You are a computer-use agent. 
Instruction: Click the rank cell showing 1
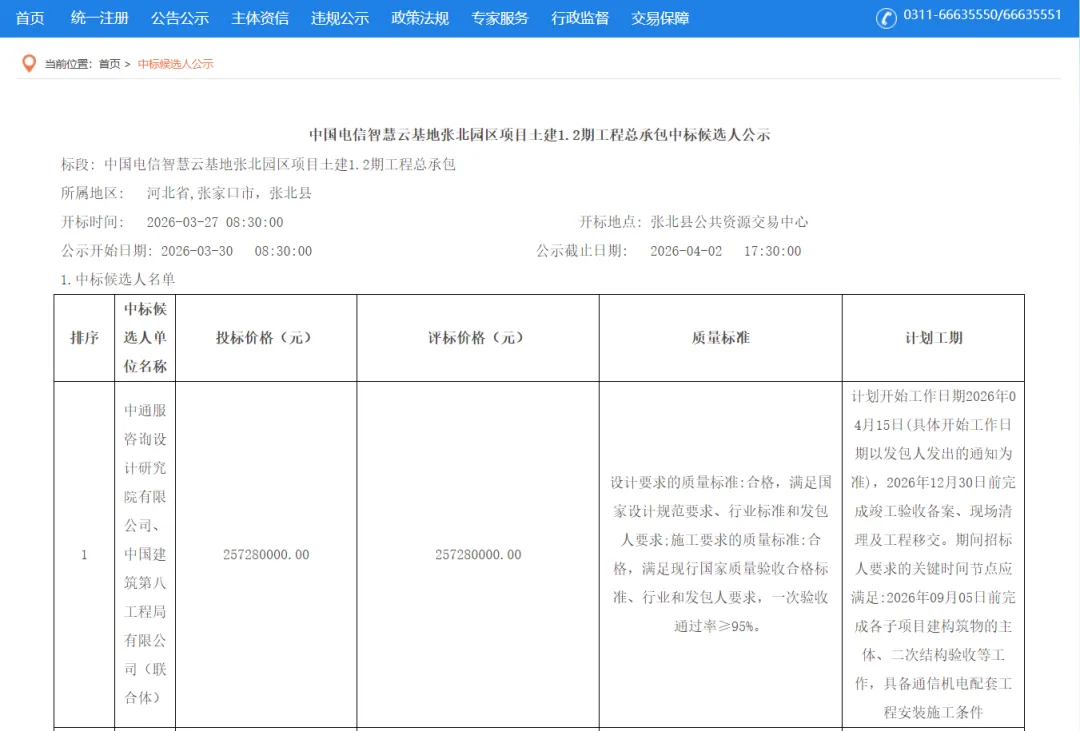84,555
